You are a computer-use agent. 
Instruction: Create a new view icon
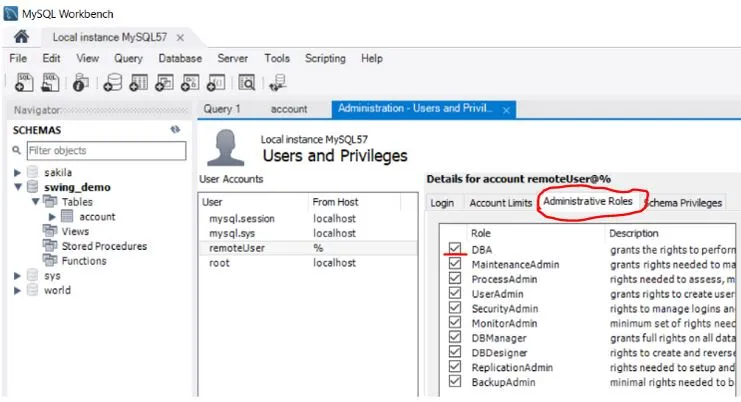(x=164, y=82)
